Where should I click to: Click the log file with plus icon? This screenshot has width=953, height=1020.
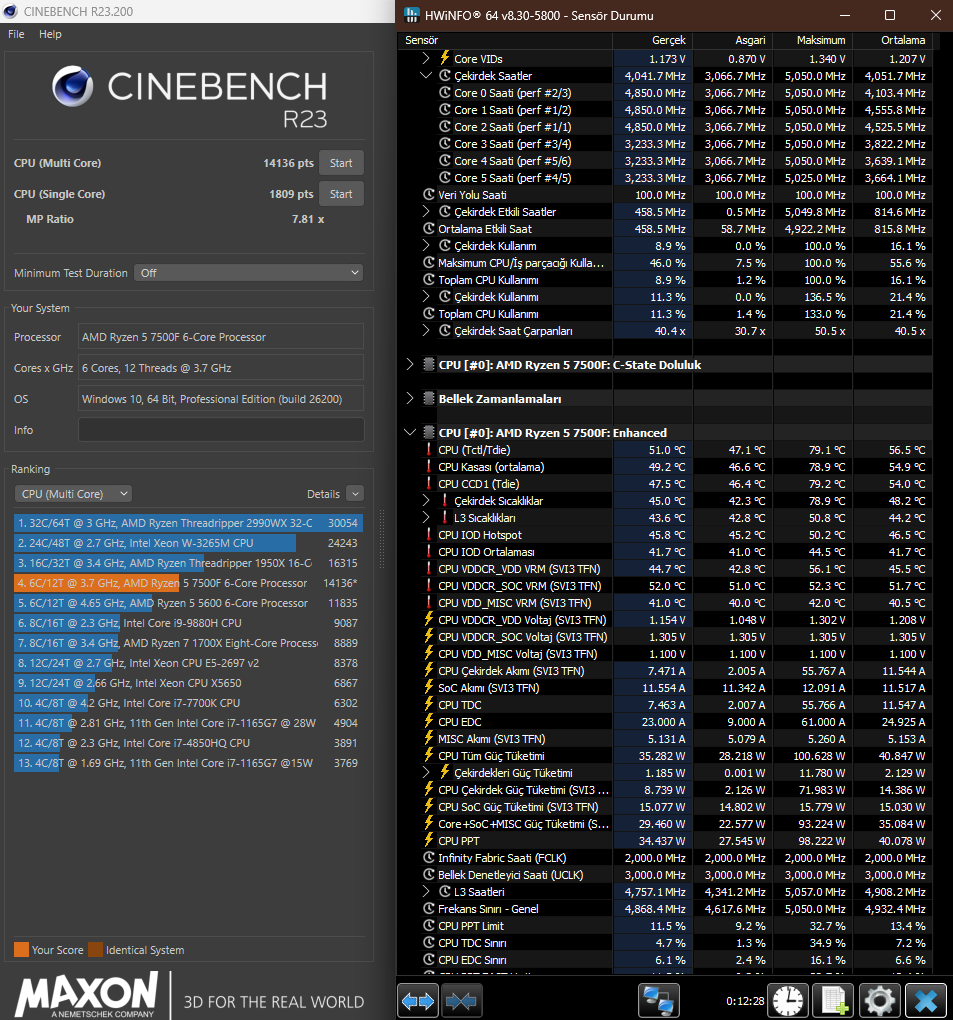point(835,1000)
